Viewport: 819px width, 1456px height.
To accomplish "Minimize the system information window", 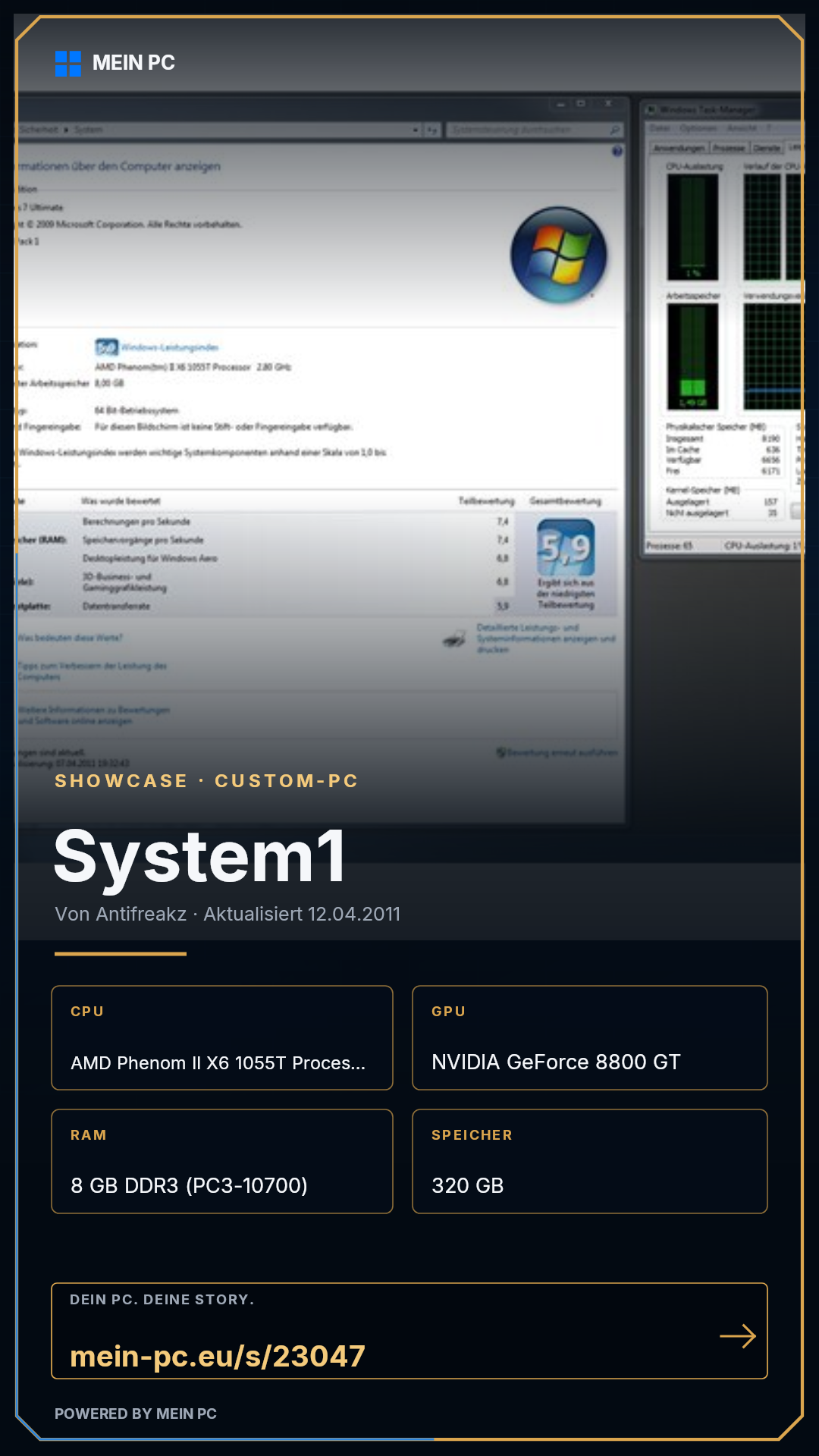I will coord(561,103).
